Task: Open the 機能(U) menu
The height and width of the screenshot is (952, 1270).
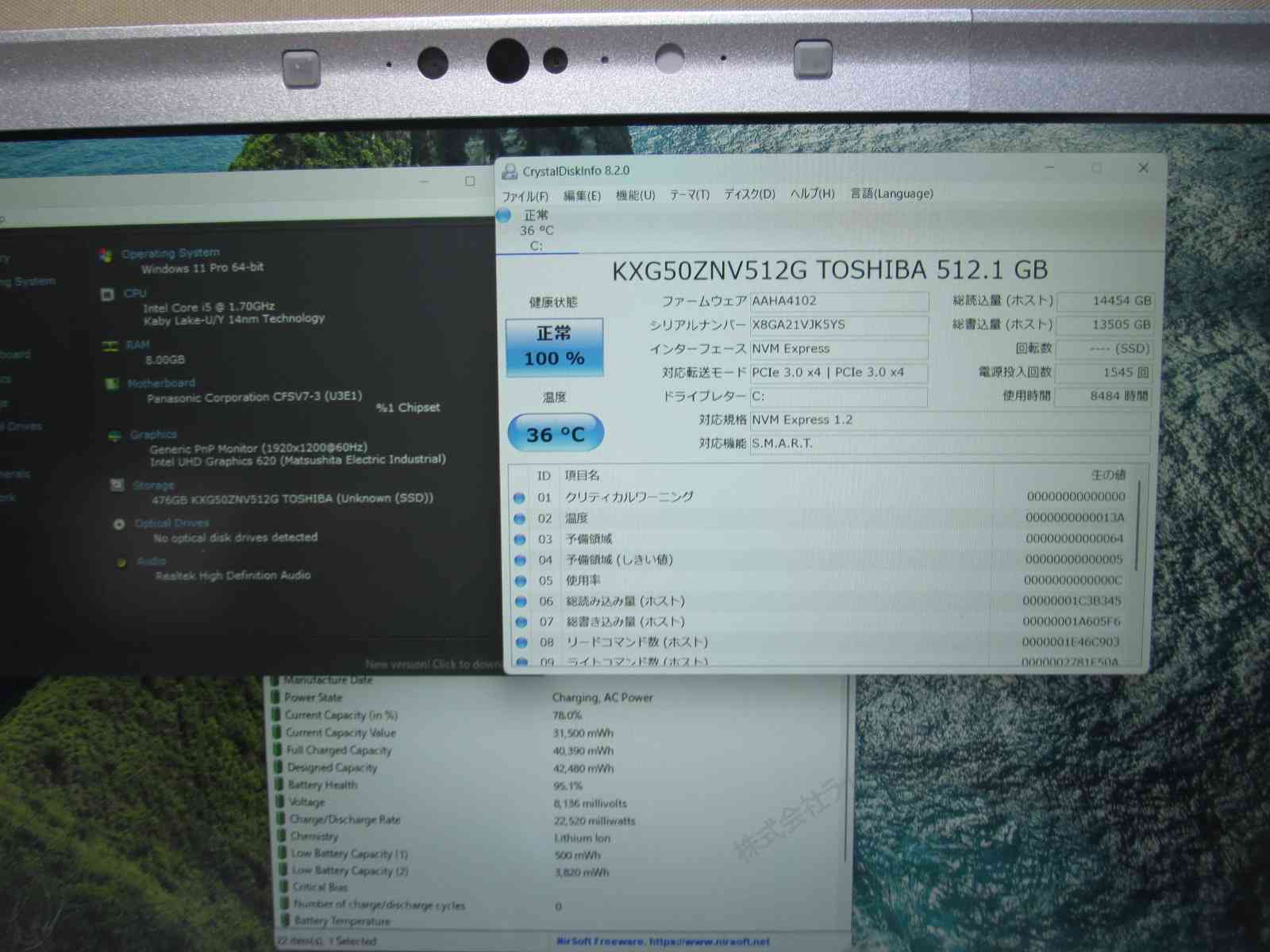Action: 635,195
